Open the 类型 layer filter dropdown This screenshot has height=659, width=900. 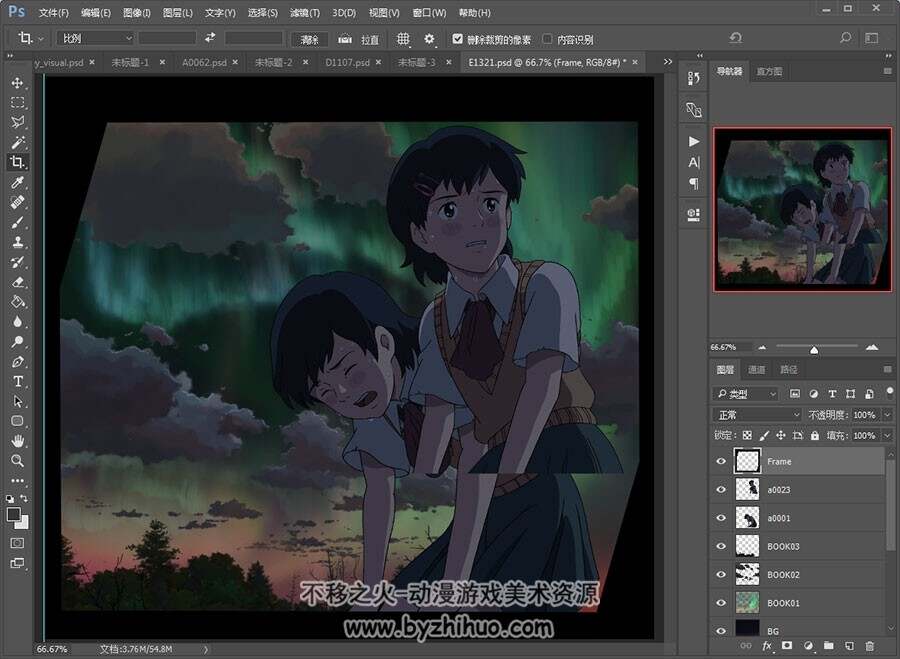tap(745, 394)
